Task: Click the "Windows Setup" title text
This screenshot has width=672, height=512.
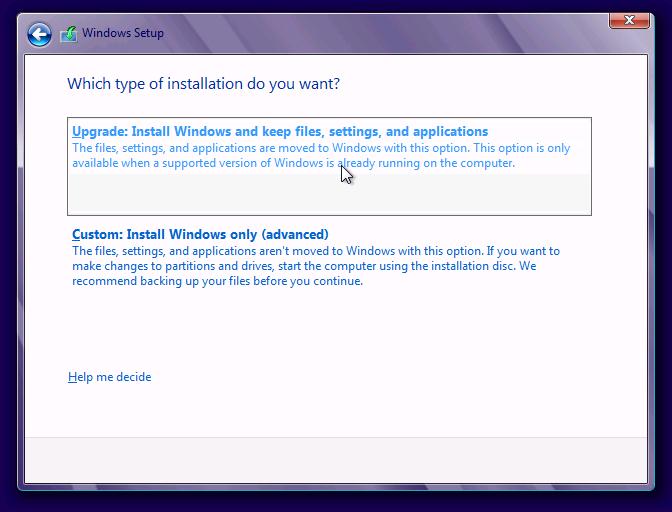Action: coord(123,33)
